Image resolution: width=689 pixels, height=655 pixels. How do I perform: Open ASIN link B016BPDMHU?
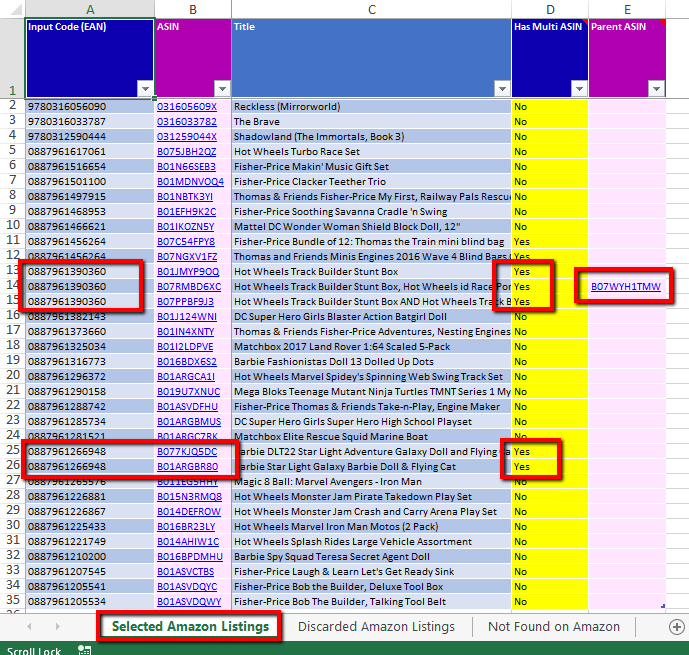tap(190, 557)
